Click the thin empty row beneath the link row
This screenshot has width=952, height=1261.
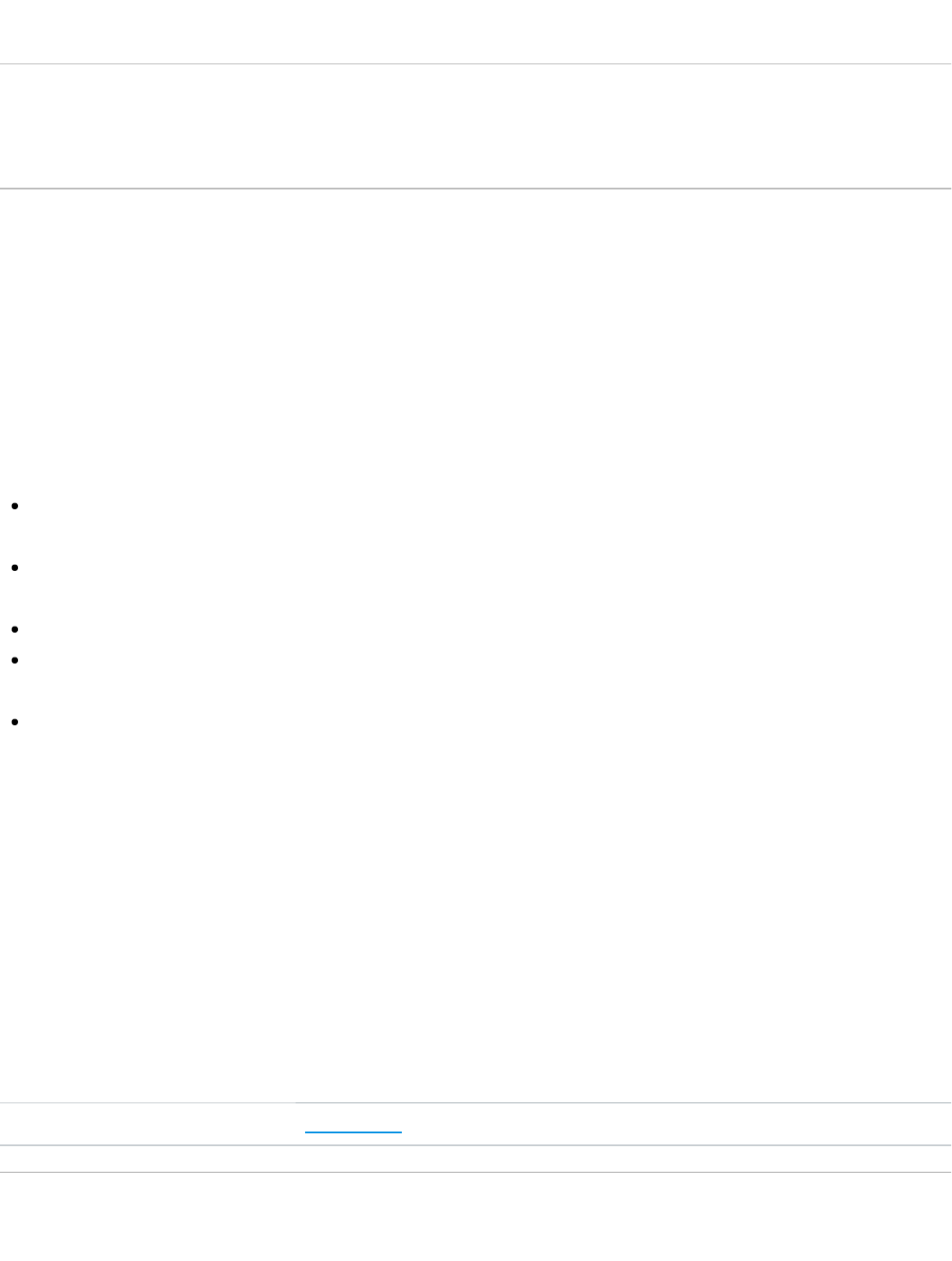476,1159
